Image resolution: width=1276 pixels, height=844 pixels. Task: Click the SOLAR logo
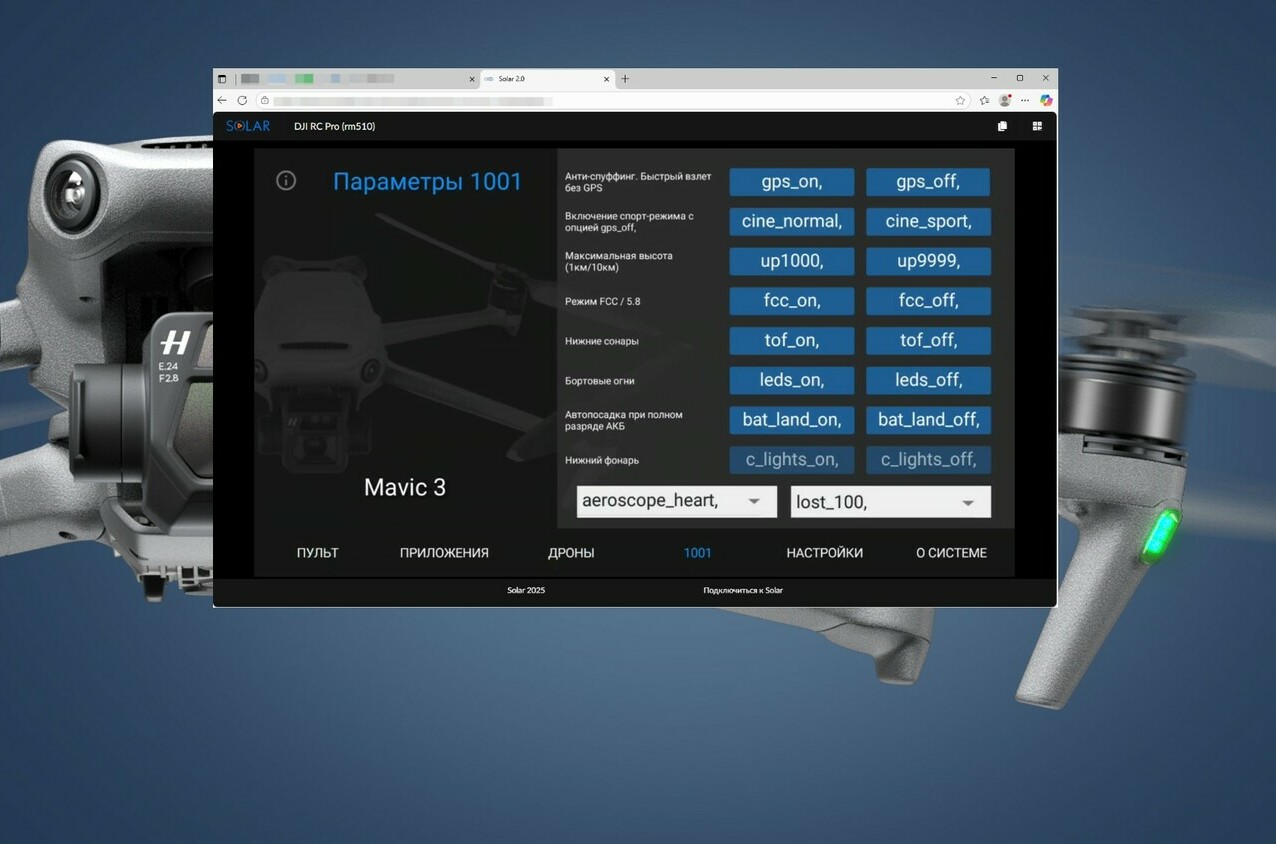pos(248,126)
